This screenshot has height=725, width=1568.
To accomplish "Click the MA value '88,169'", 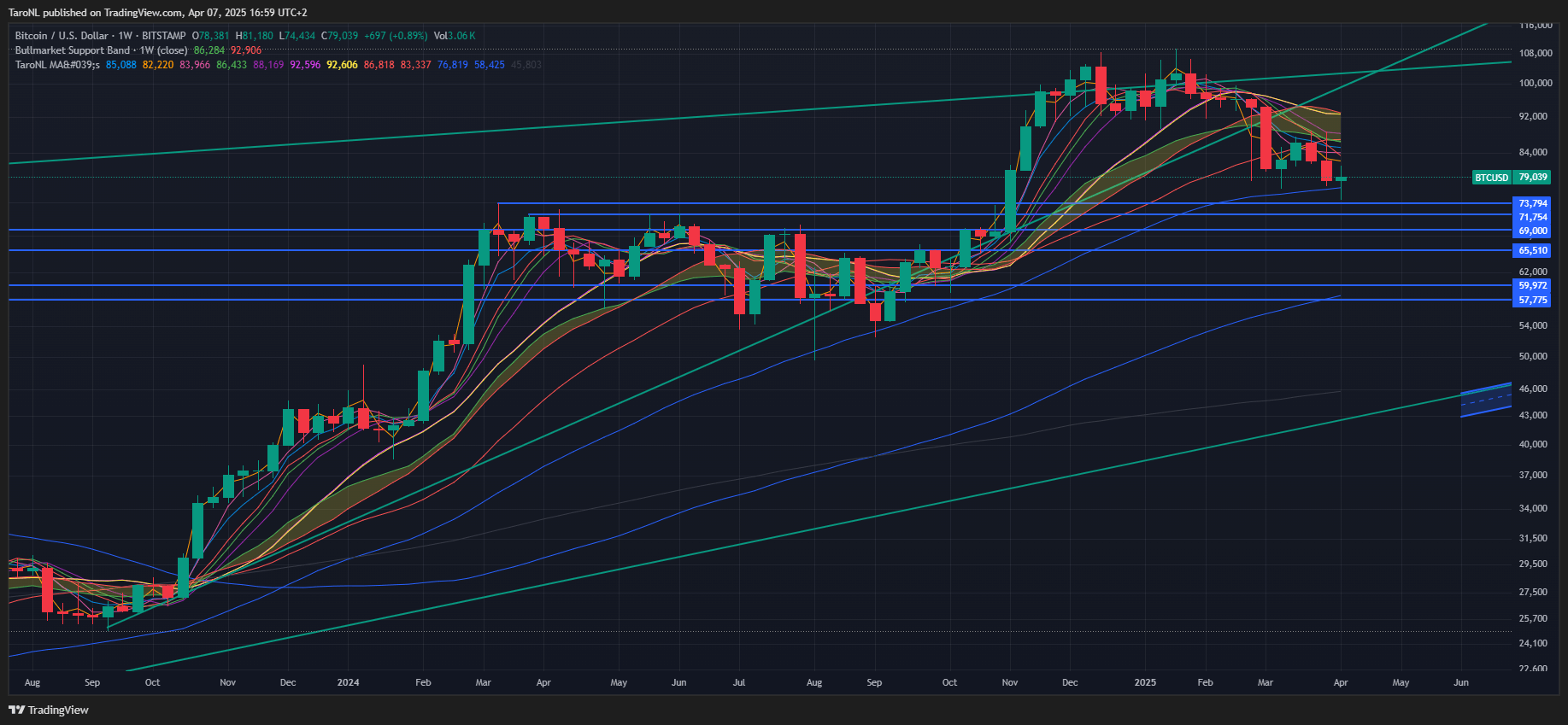I will (x=268, y=65).
